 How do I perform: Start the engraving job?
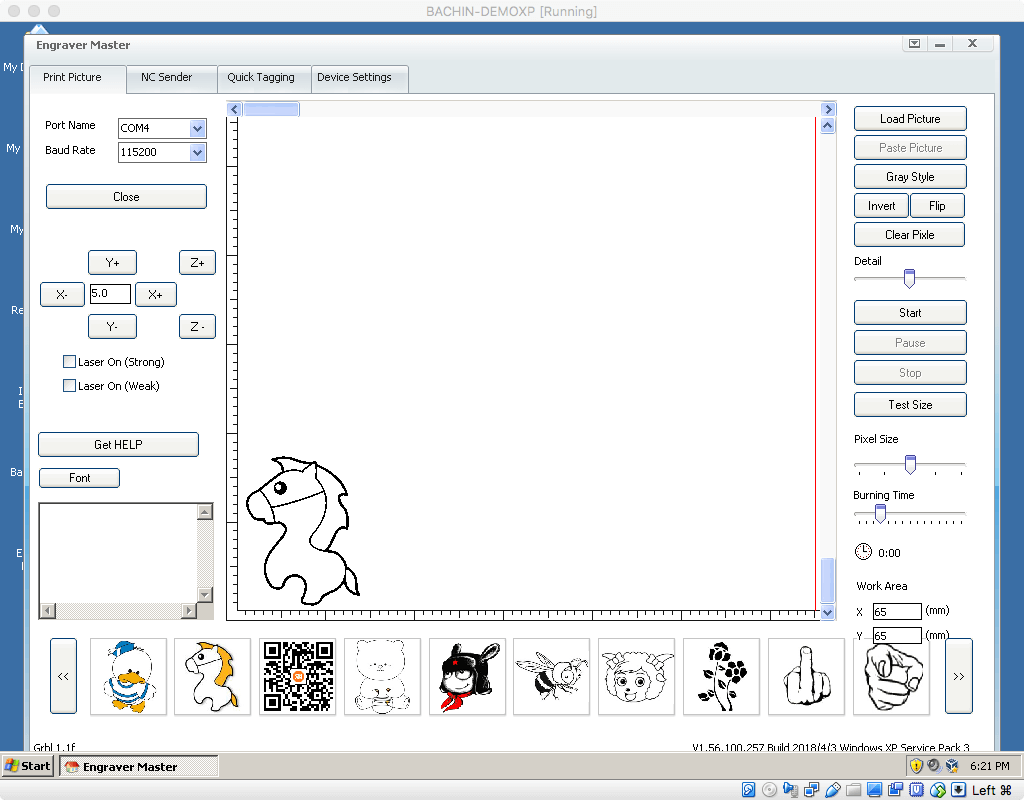click(x=910, y=313)
